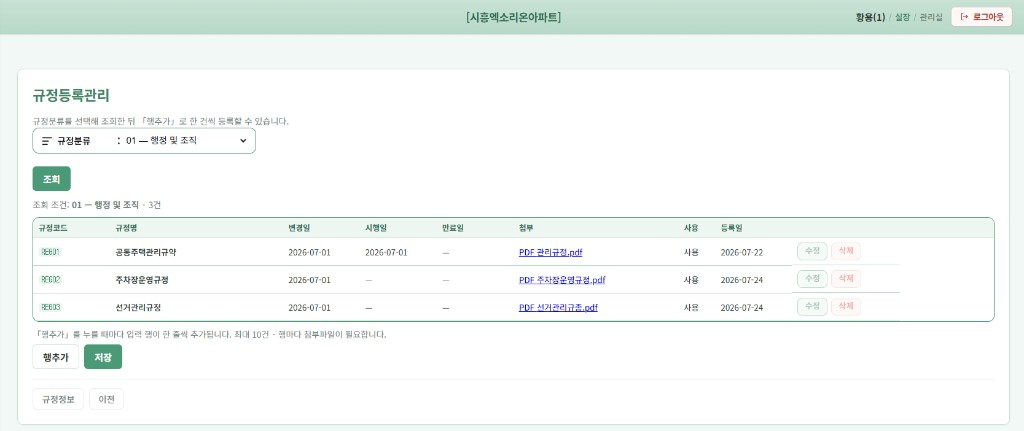
Task: Click the 저장 save button
Action: (103, 357)
